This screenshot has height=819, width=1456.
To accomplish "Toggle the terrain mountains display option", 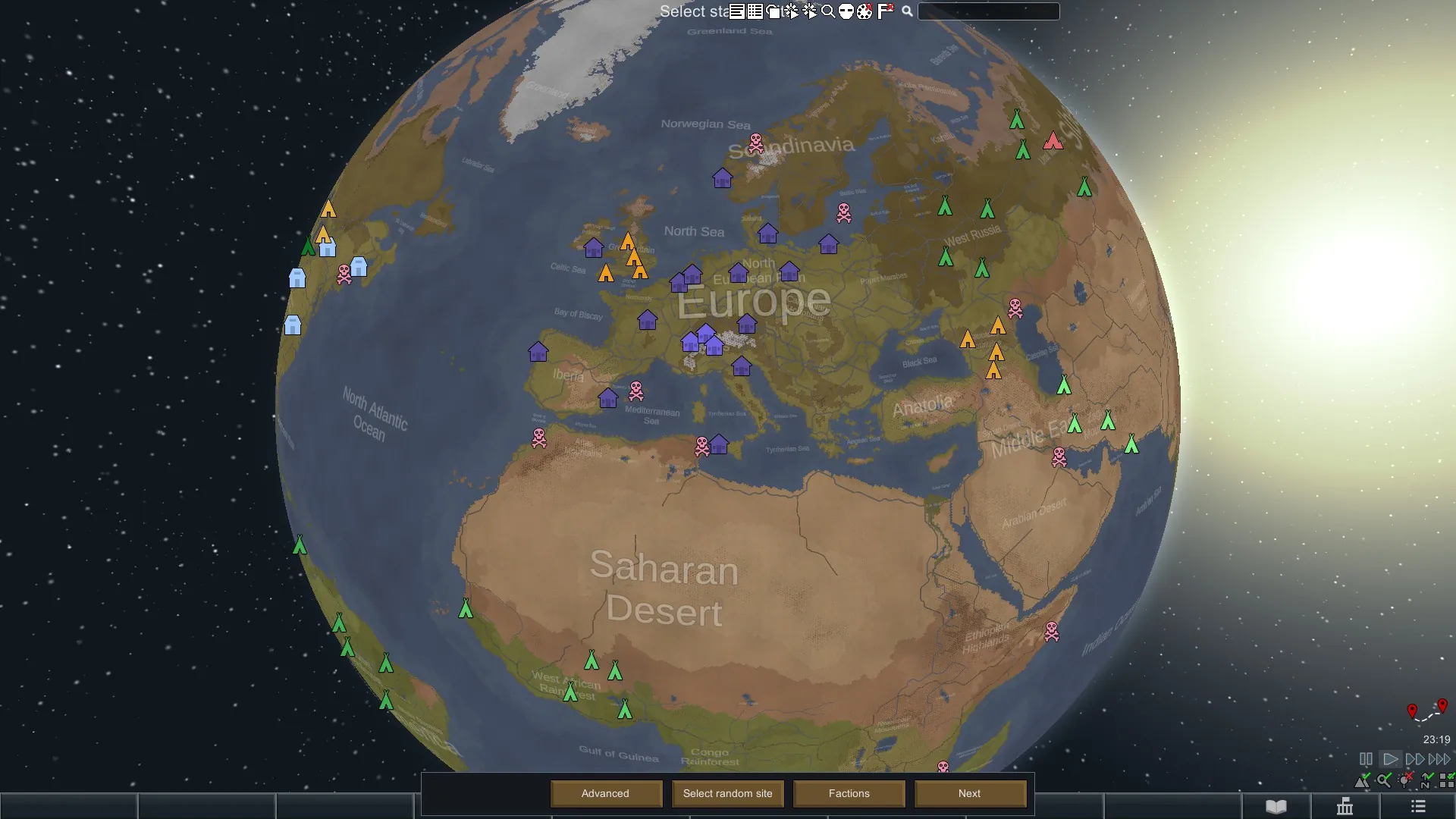I will pos(1363,780).
